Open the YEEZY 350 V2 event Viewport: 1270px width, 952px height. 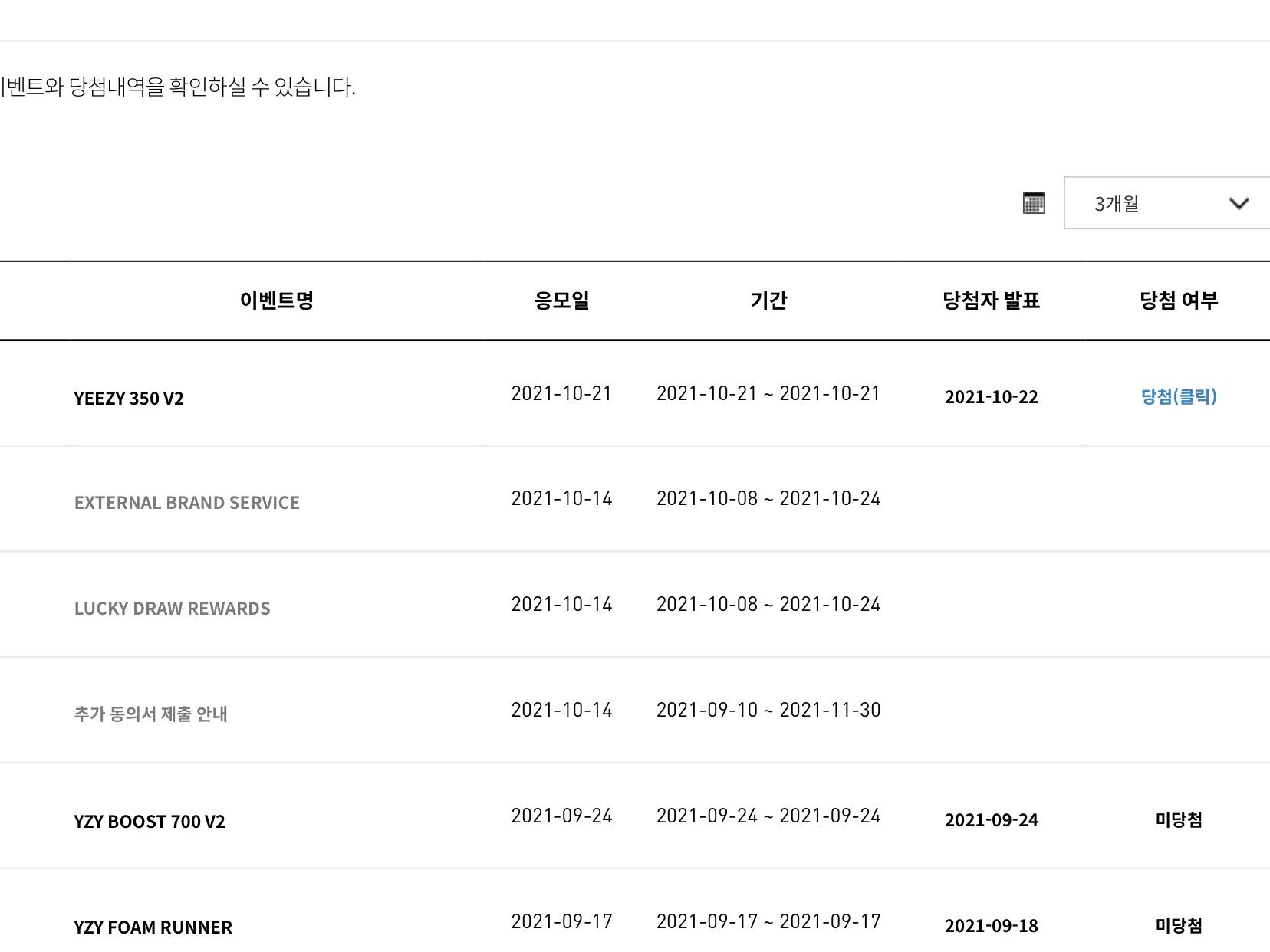[129, 399]
